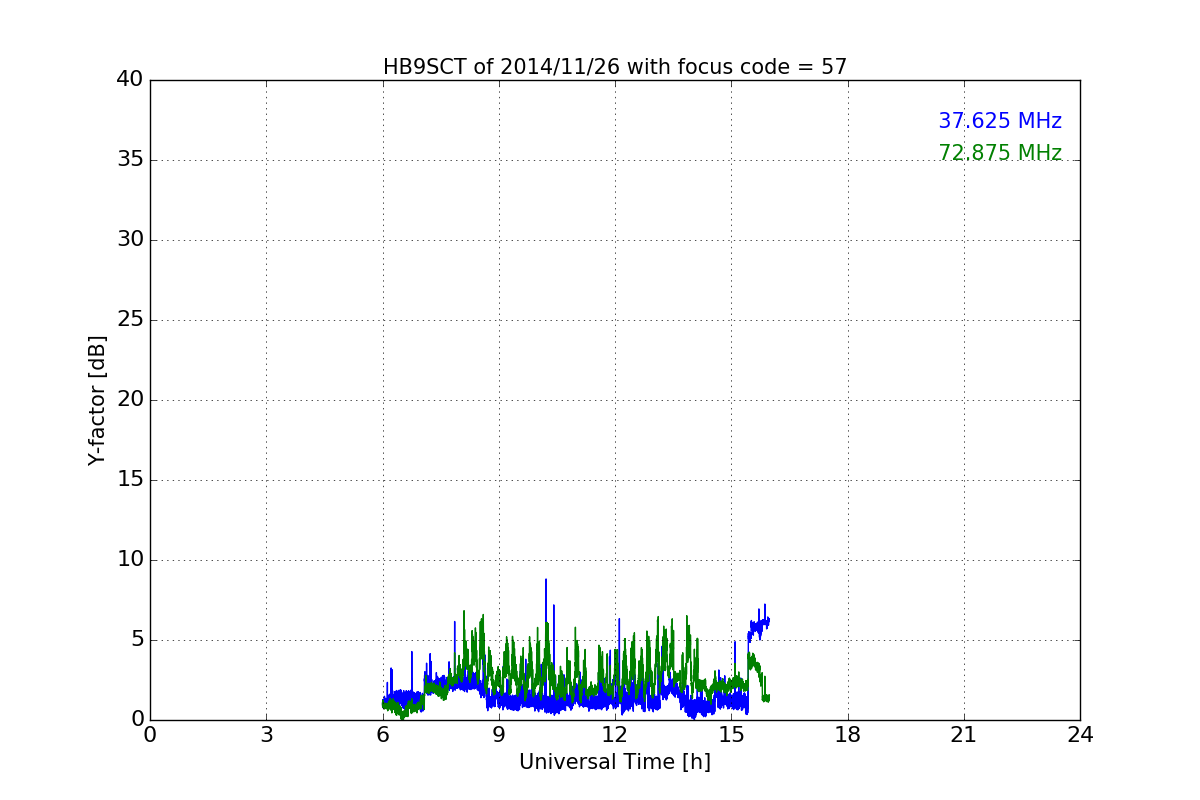Click the x-axis tick label 12
This screenshot has height=800, width=1200.
[x=615, y=735]
